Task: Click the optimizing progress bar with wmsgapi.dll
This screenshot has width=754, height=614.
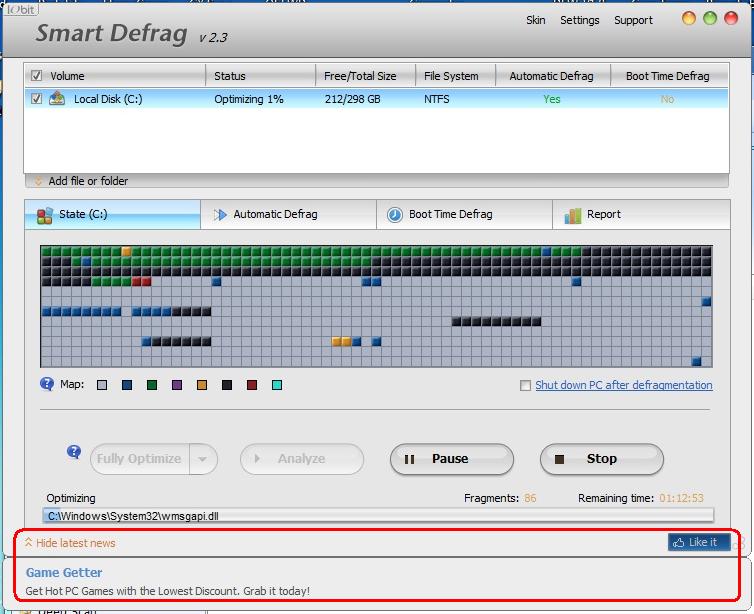Action: (x=378, y=516)
